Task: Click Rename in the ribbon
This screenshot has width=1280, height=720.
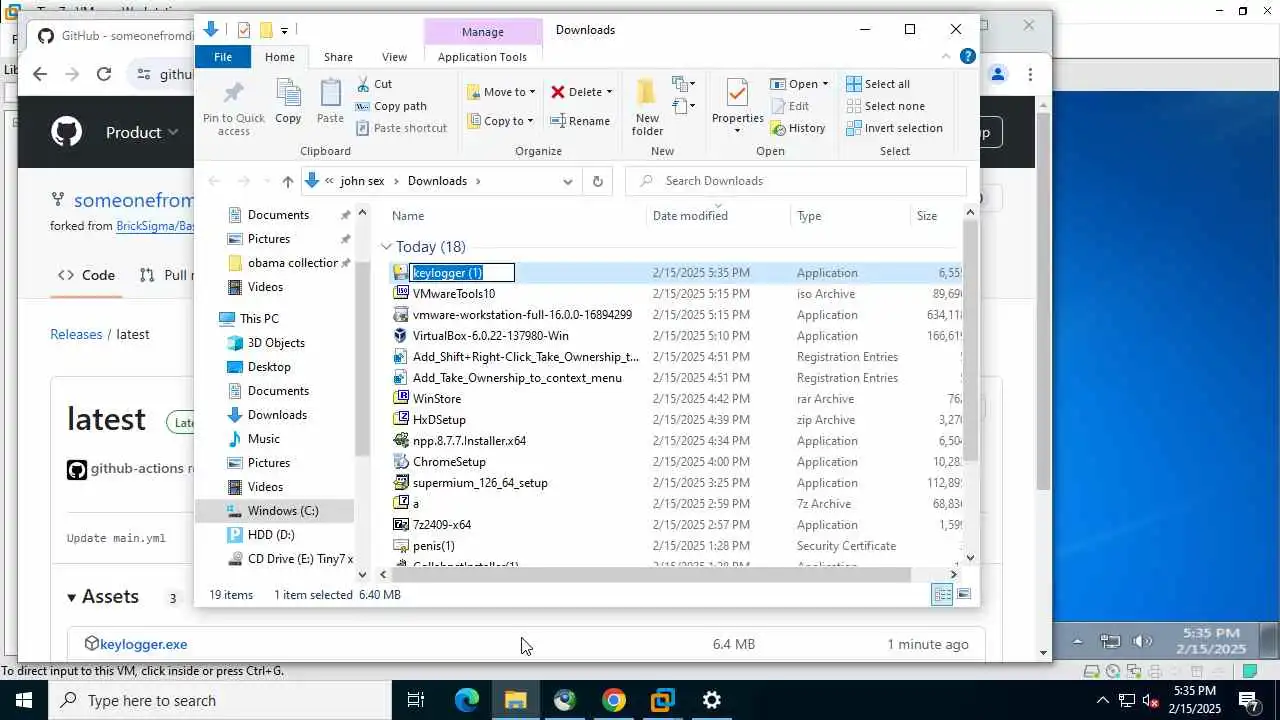Action: (579, 121)
